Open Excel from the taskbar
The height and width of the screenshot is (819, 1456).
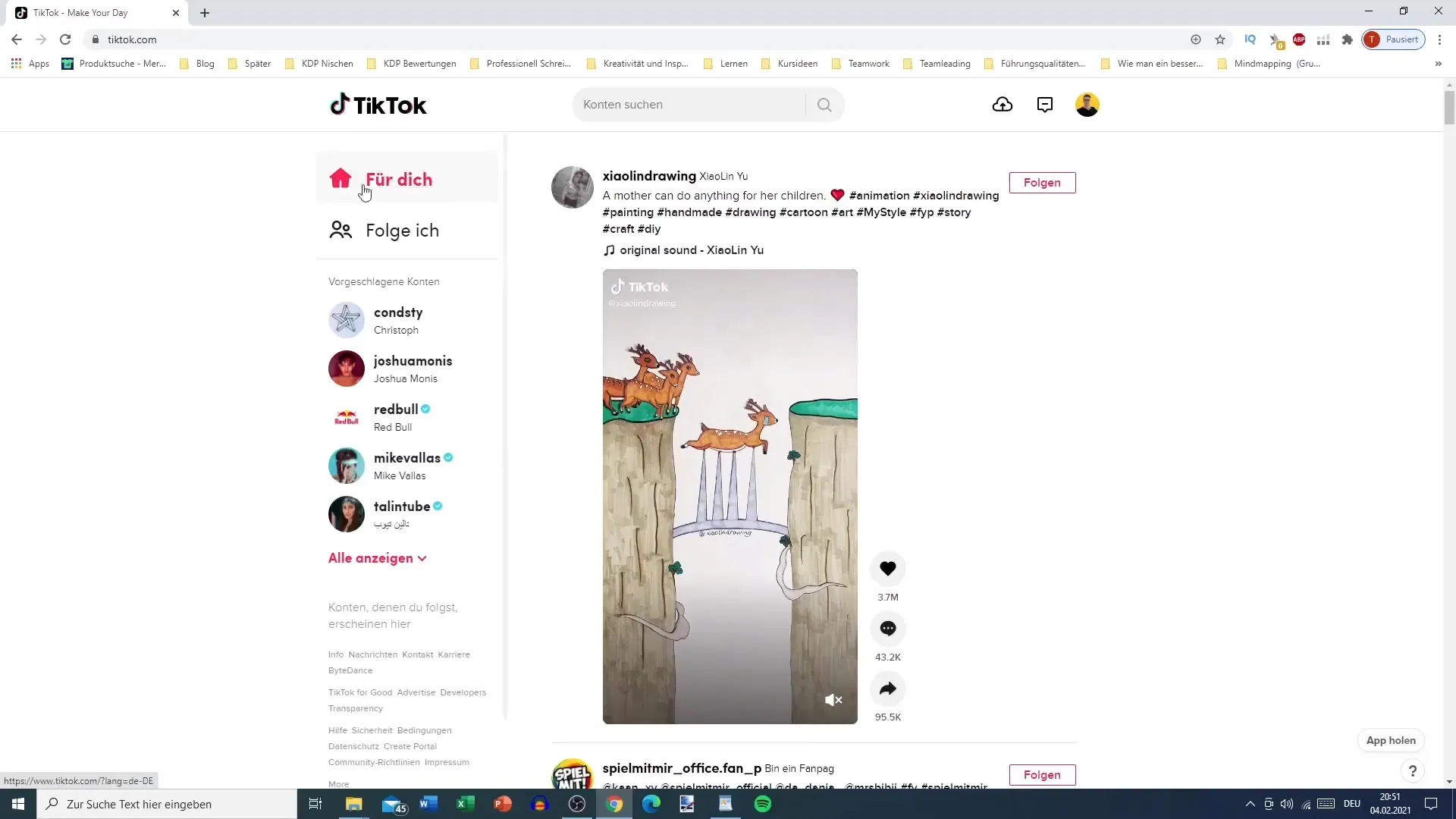click(466, 804)
